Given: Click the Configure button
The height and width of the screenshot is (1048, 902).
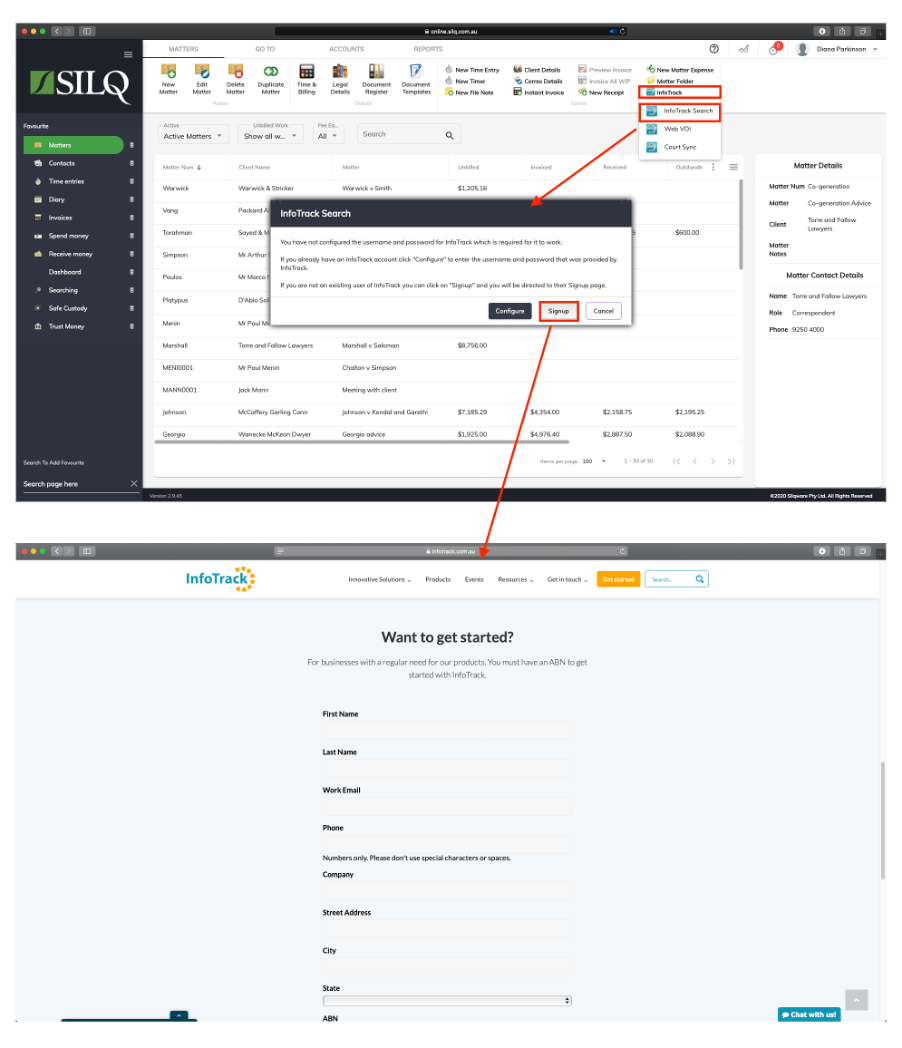Looking at the screenshot, I should (510, 311).
